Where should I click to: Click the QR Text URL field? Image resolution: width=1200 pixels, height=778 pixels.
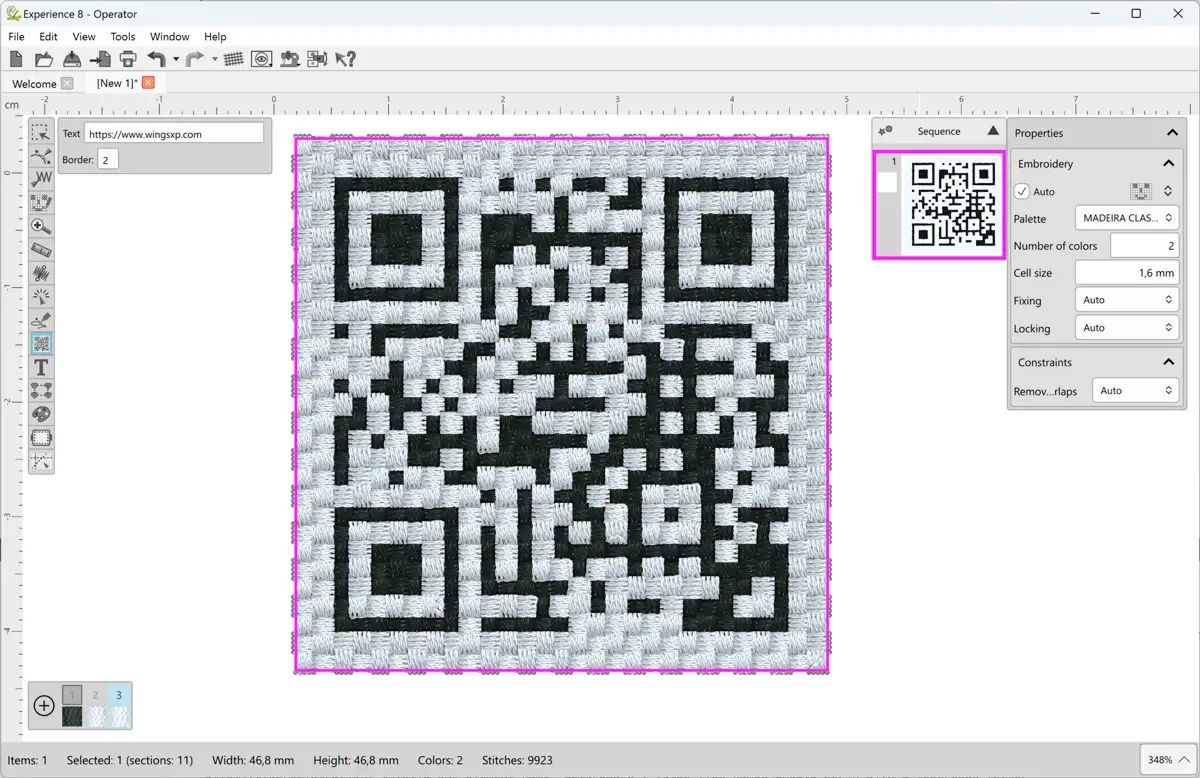[x=174, y=133]
